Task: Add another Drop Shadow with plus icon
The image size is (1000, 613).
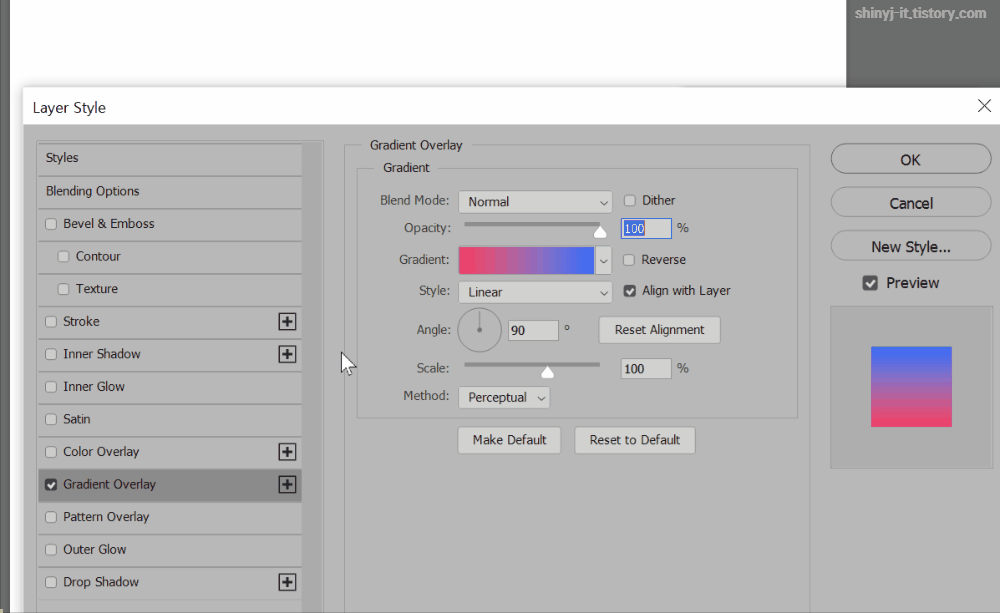Action: click(287, 582)
